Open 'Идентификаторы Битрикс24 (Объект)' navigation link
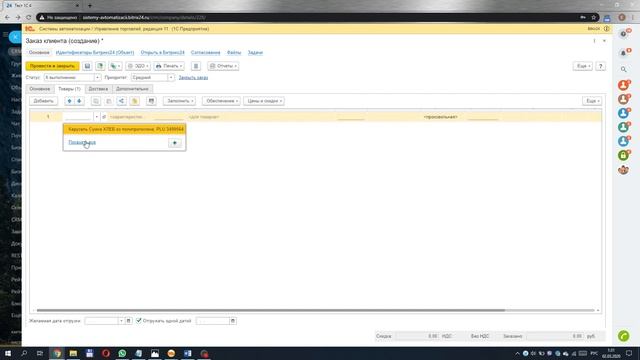The width and height of the screenshot is (640, 360). [95, 53]
